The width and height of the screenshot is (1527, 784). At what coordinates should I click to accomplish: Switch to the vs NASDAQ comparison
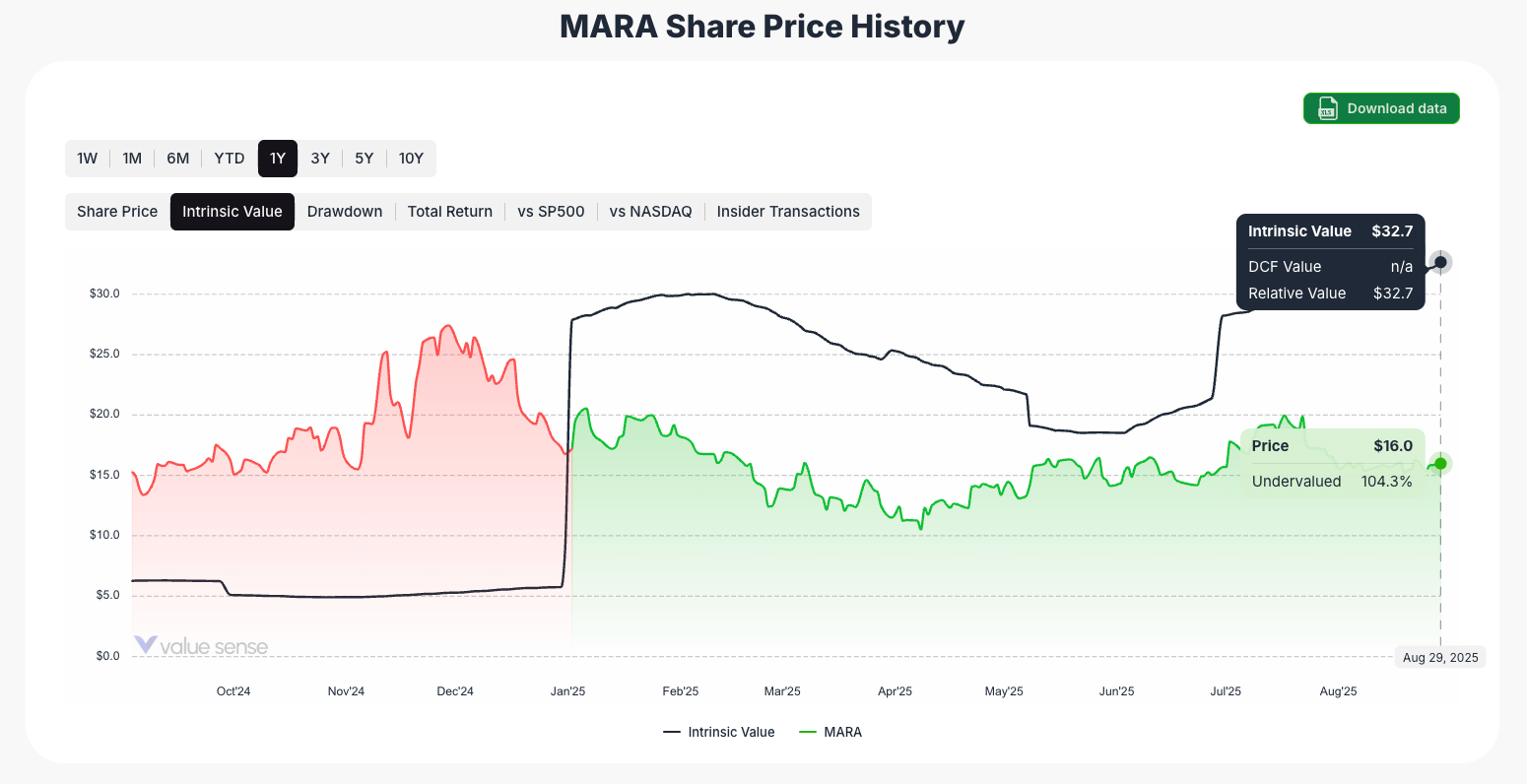click(650, 211)
